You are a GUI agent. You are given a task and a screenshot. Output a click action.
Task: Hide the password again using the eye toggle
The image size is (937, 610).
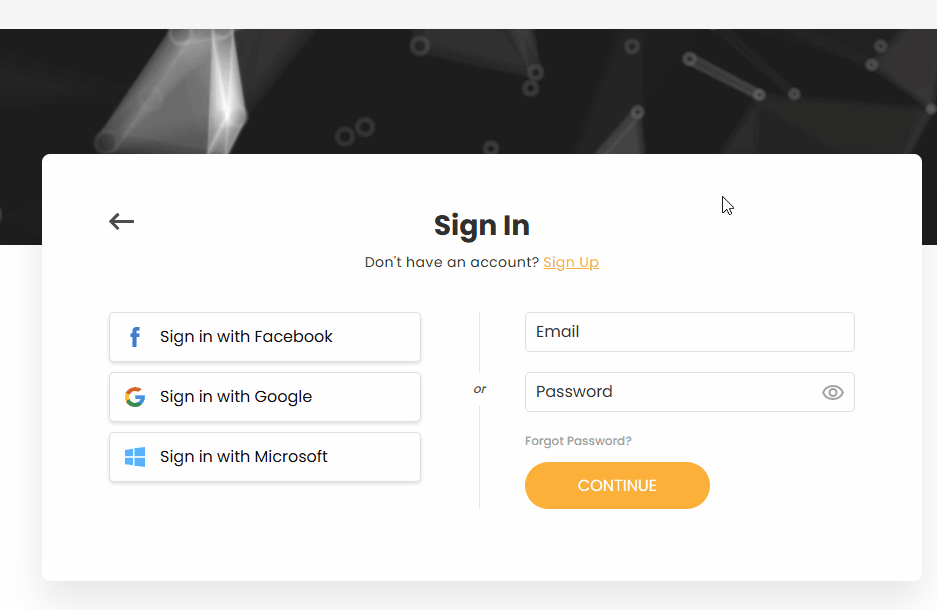pos(833,392)
